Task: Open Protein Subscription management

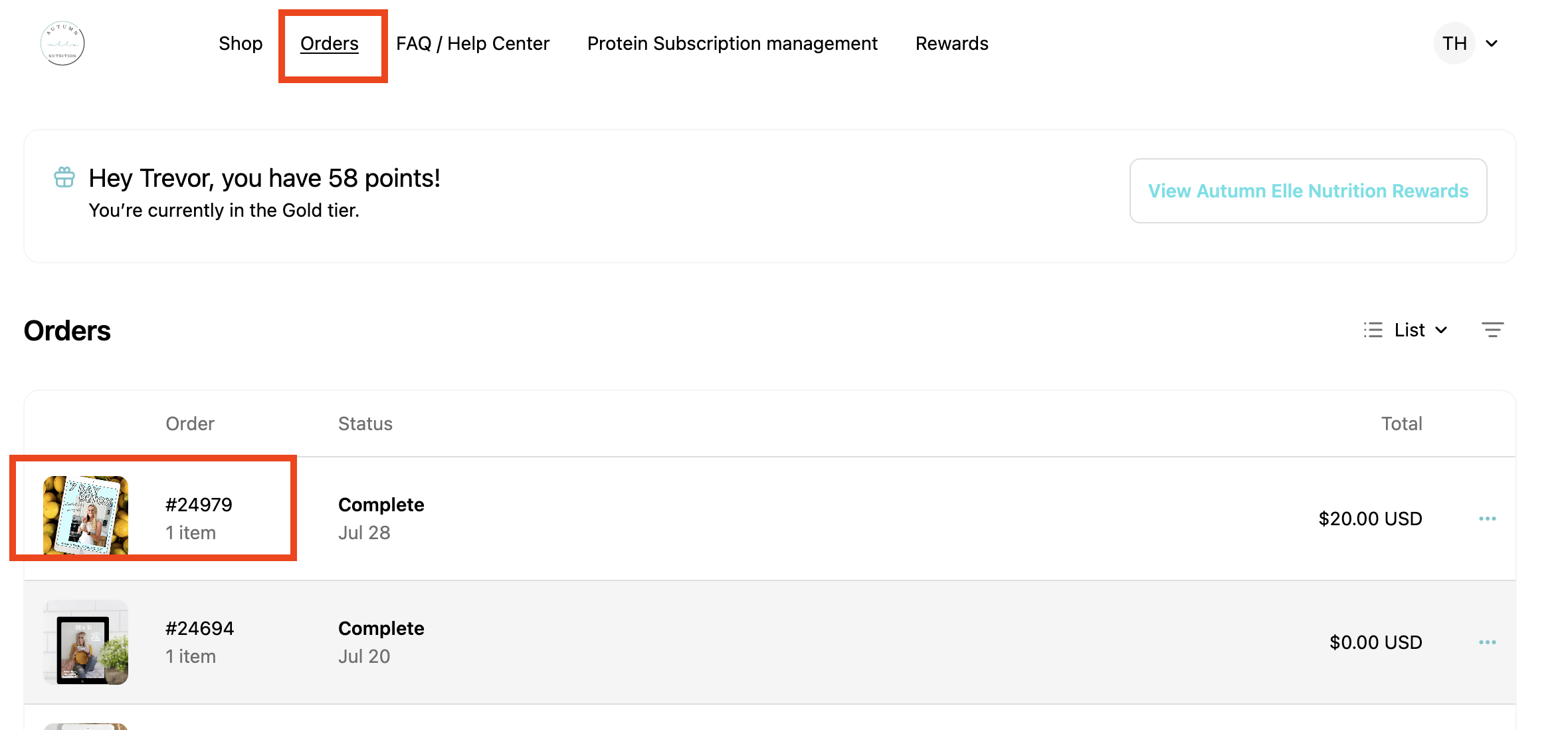Action: [x=732, y=43]
